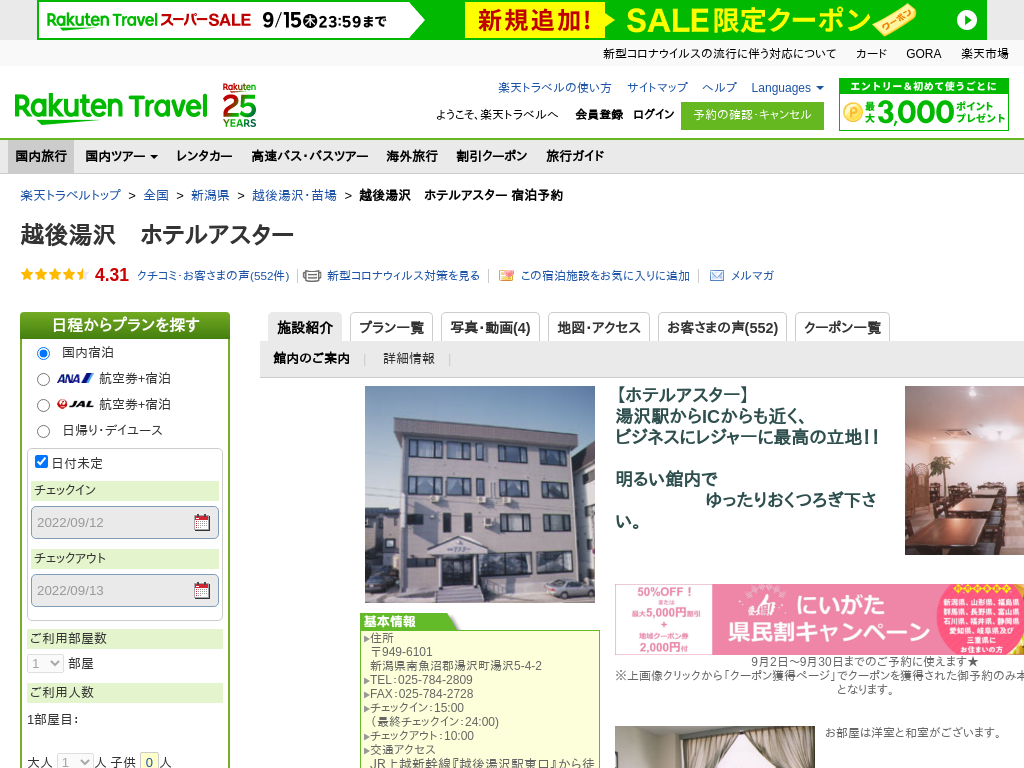Click the Rakuten Travel スーパーSALE banner
Viewport: 1024px width, 768px height.
512,20
